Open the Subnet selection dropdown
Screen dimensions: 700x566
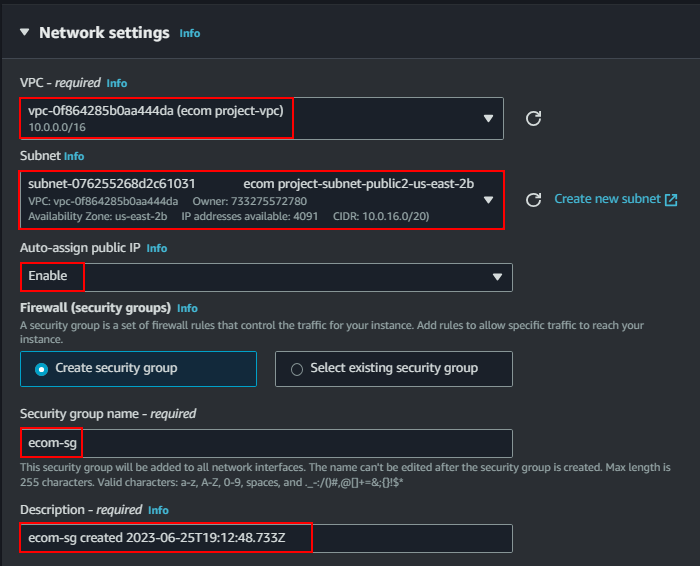point(262,200)
